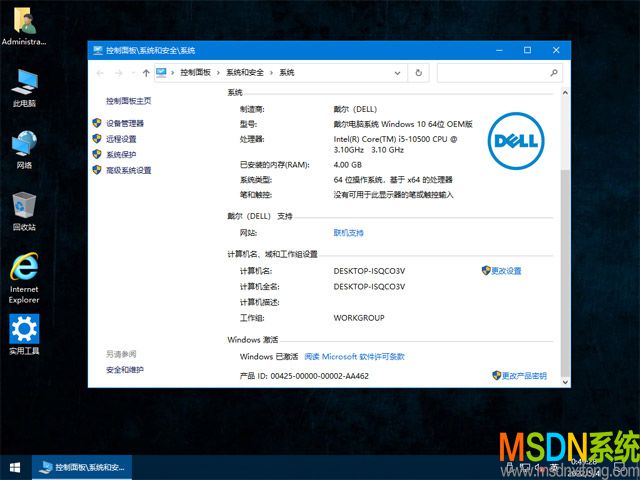This screenshot has width=640, height=480.
Task: Go up one level with the up arrow
Action: point(146,73)
